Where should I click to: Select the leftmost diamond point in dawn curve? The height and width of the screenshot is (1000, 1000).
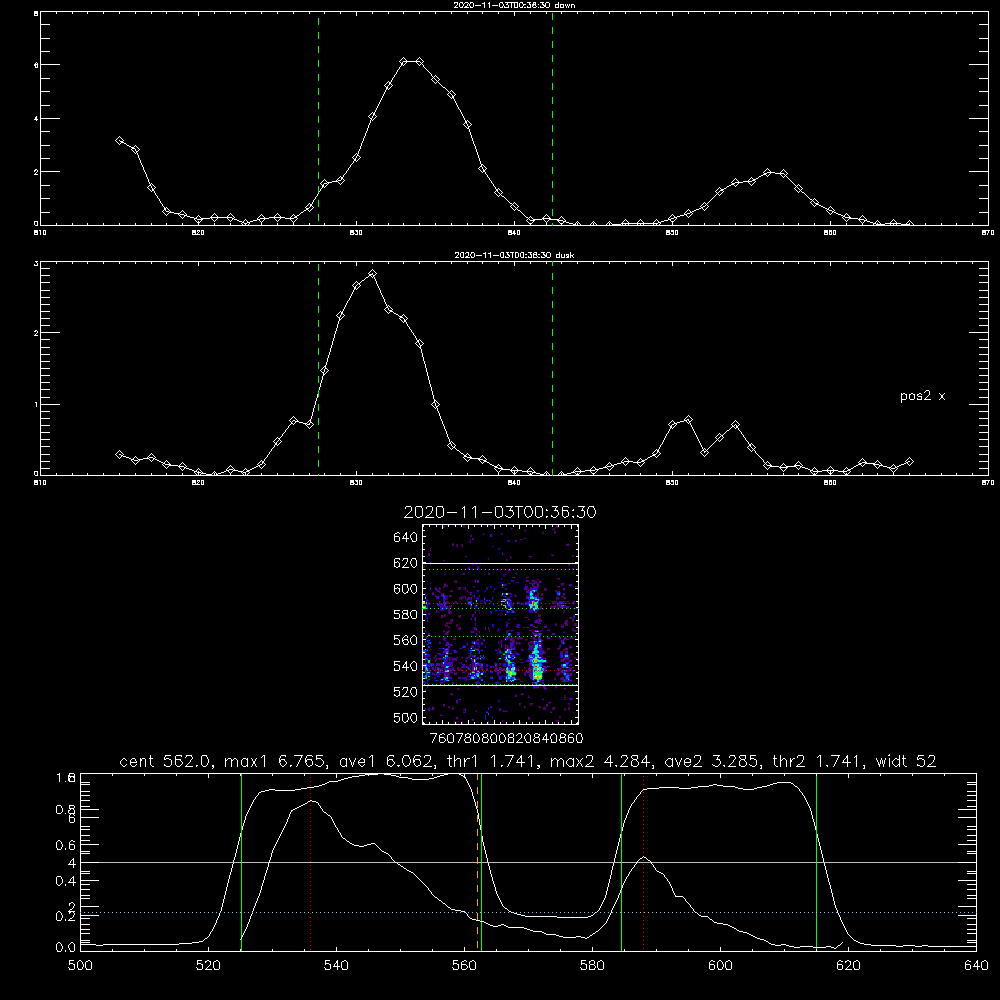pyautogui.click(x=119, y=140)
